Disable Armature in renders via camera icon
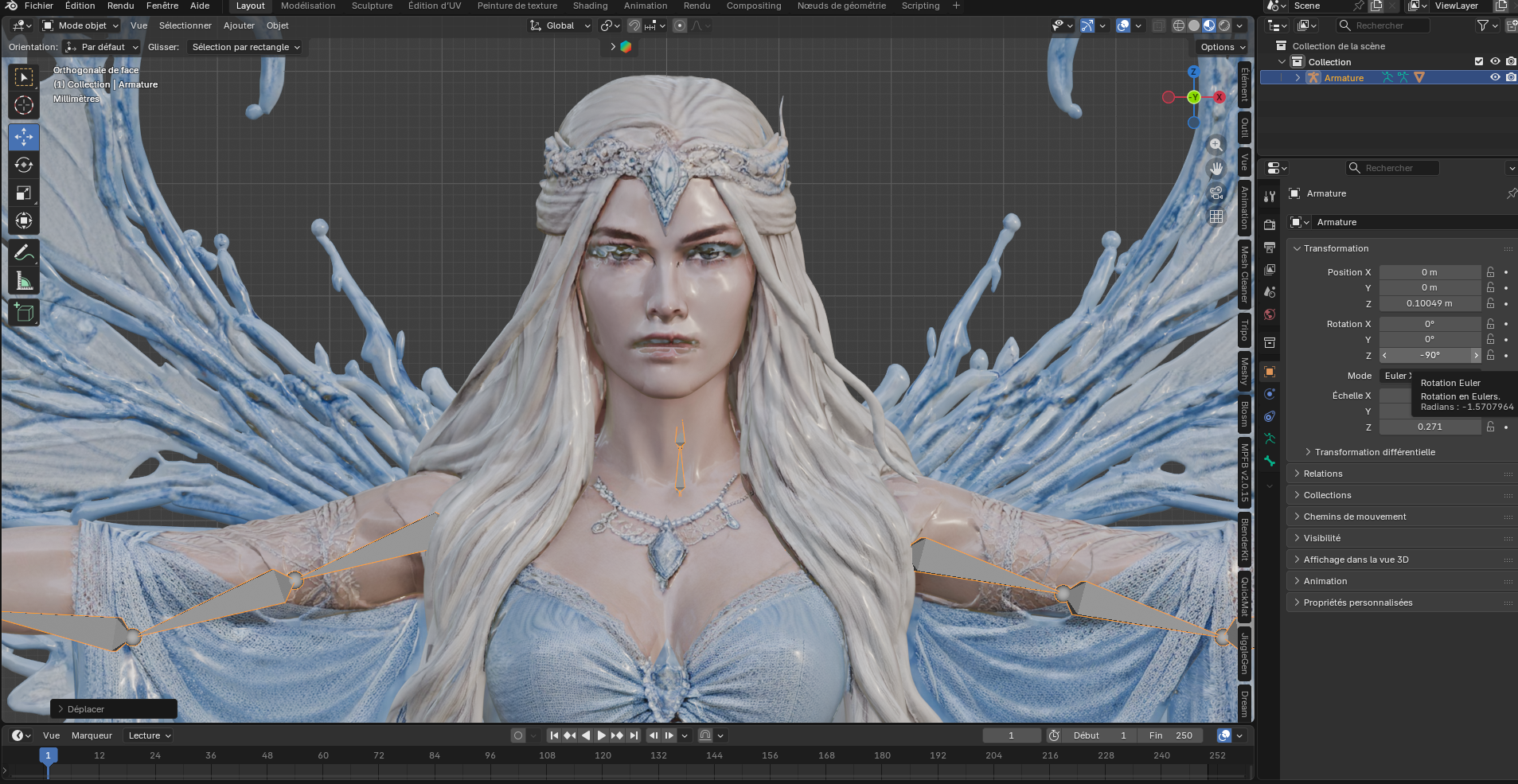Screen dimensions: 1518x784 (1511, 77)
